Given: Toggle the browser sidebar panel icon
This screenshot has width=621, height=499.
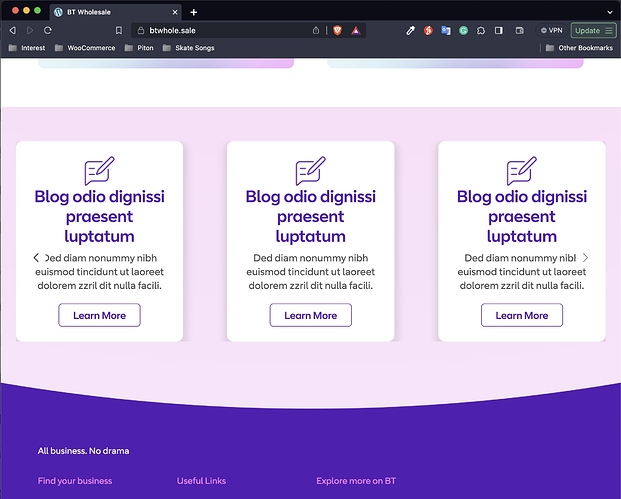Looking at the screenshot, I should click(499, 31).
